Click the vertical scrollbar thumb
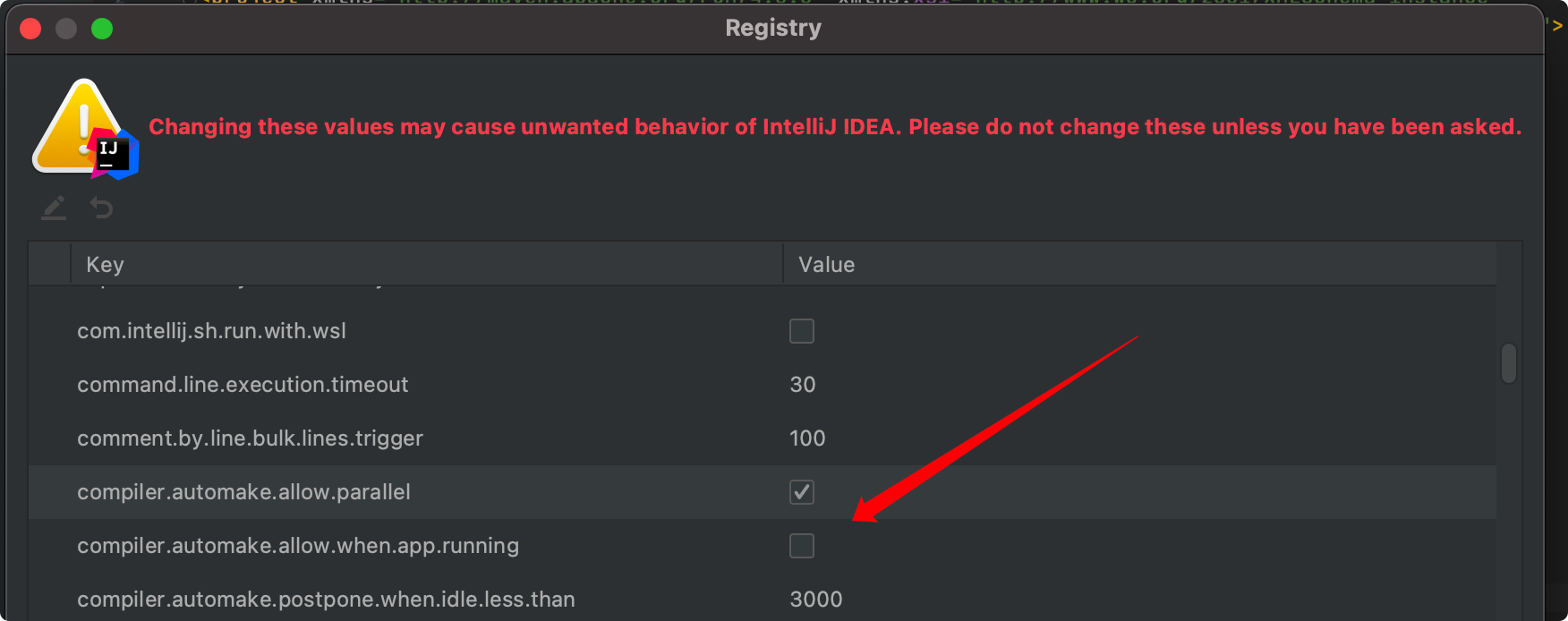Image resolution: width=1568 pixels, height=621 pixels. click(x=1509, y=363)
